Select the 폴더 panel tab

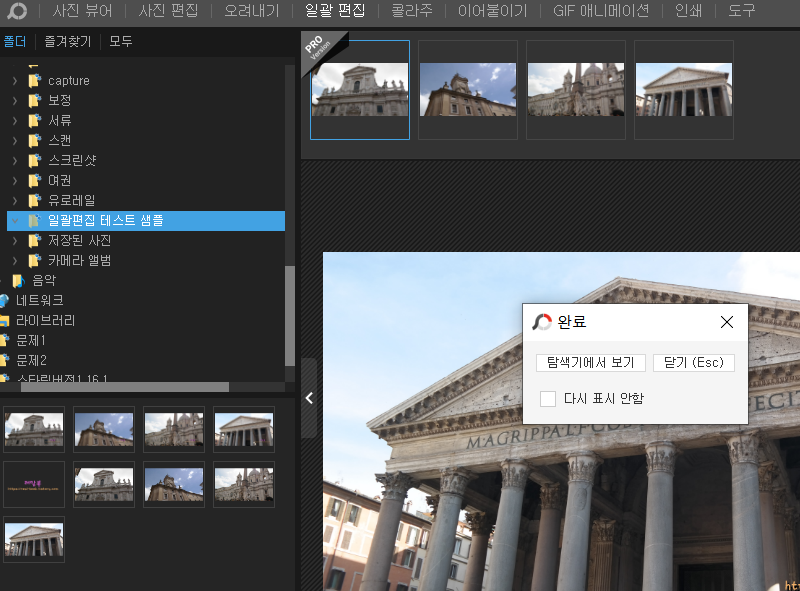(x=14, y=41)
